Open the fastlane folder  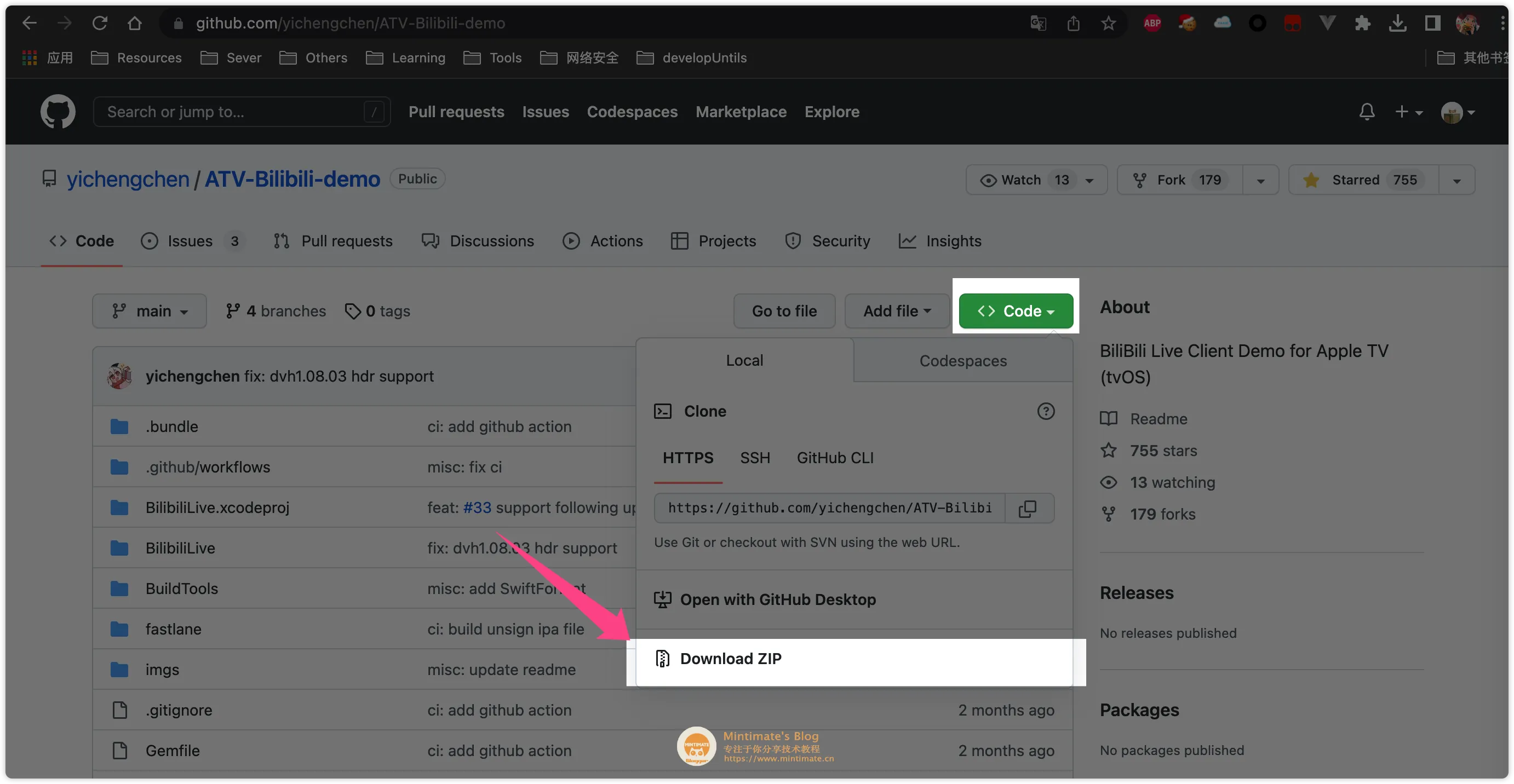[x=173, y=629]
